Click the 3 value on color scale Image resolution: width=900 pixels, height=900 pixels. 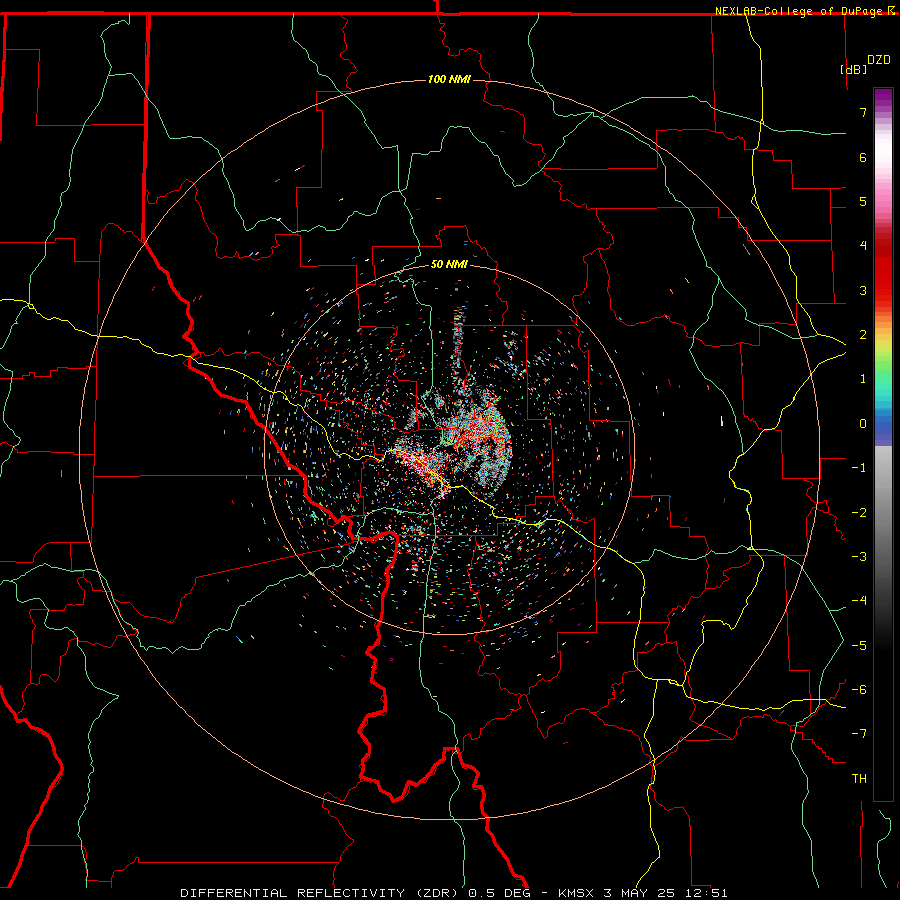click(x=863, y=290)
